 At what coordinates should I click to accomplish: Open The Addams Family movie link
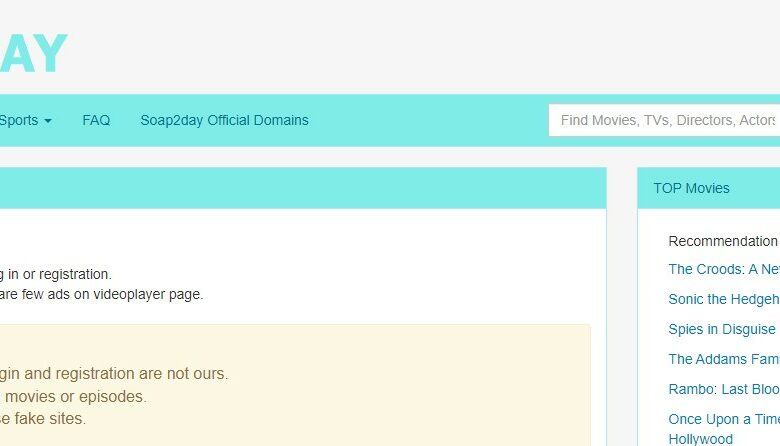click(x=724, y=359)
